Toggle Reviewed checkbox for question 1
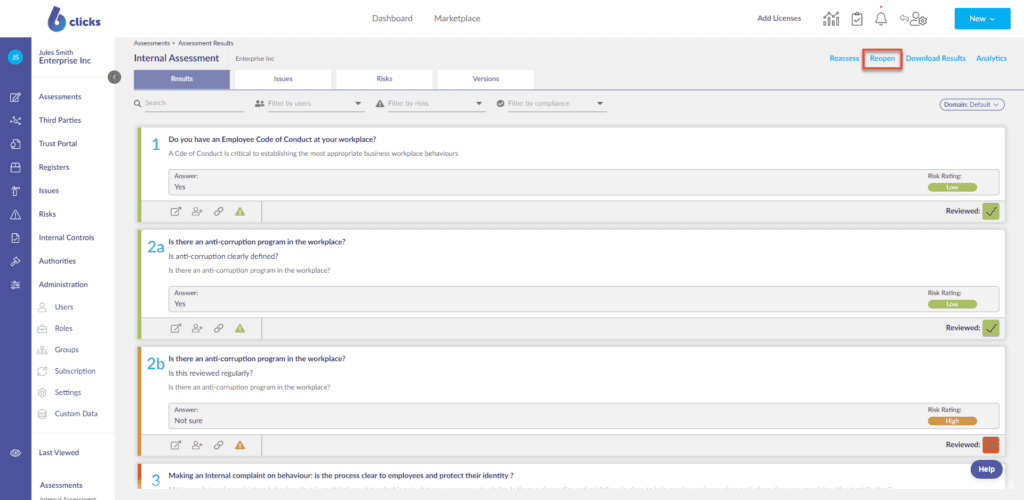 (x=990, y=211)
